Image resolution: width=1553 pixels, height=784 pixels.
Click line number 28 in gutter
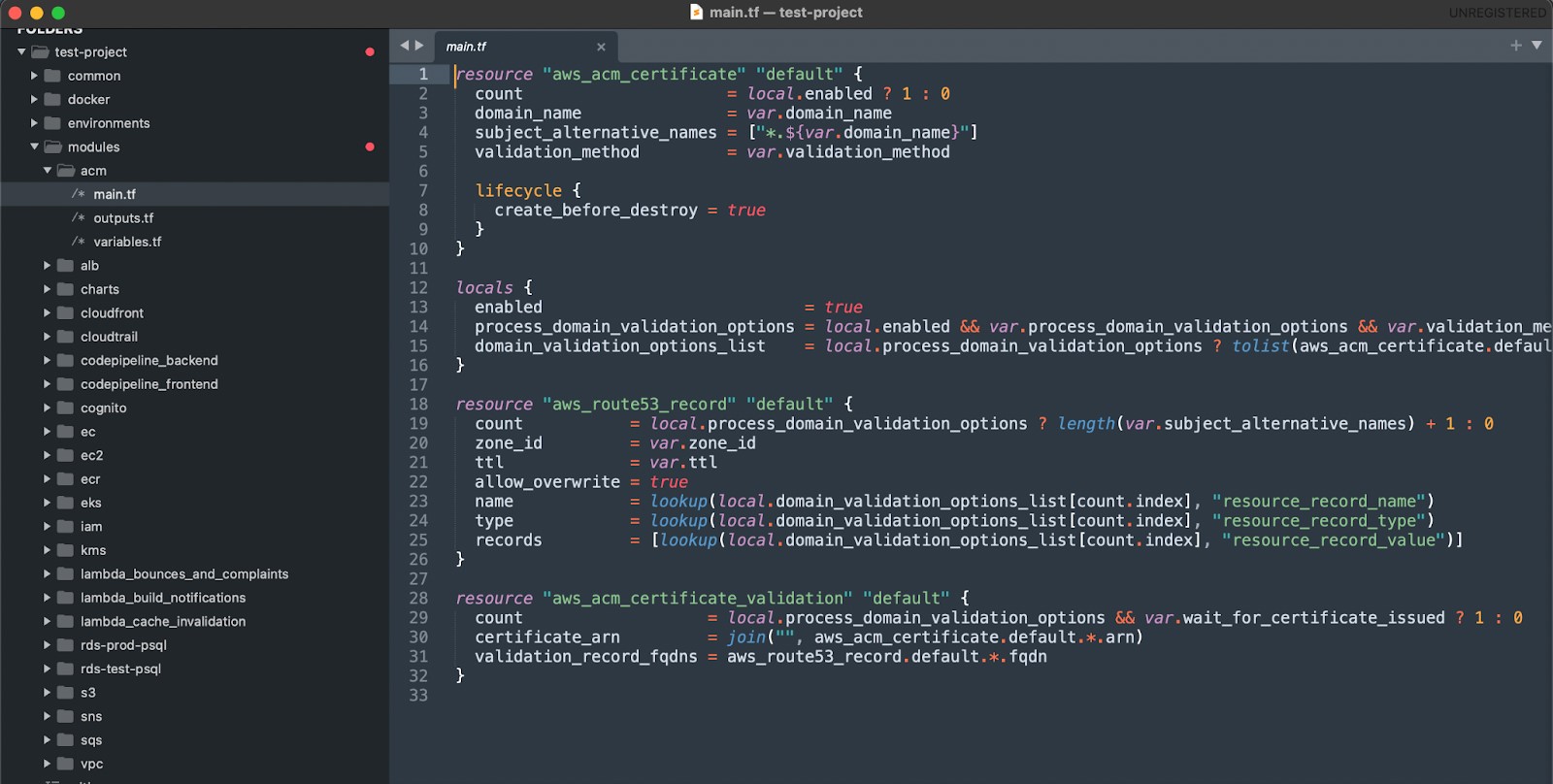click(418, 598)
